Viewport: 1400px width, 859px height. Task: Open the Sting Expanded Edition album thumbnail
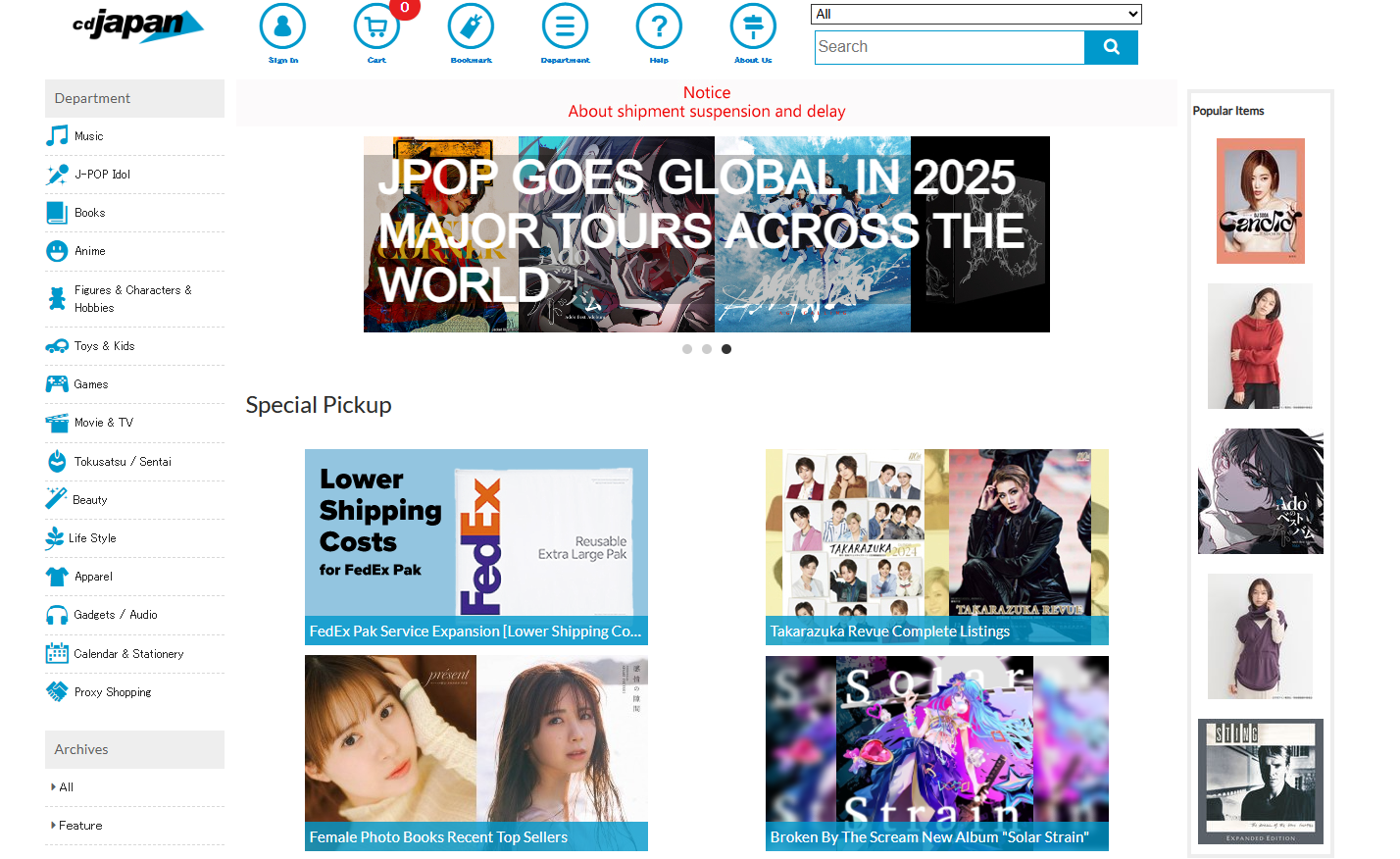1261,782
